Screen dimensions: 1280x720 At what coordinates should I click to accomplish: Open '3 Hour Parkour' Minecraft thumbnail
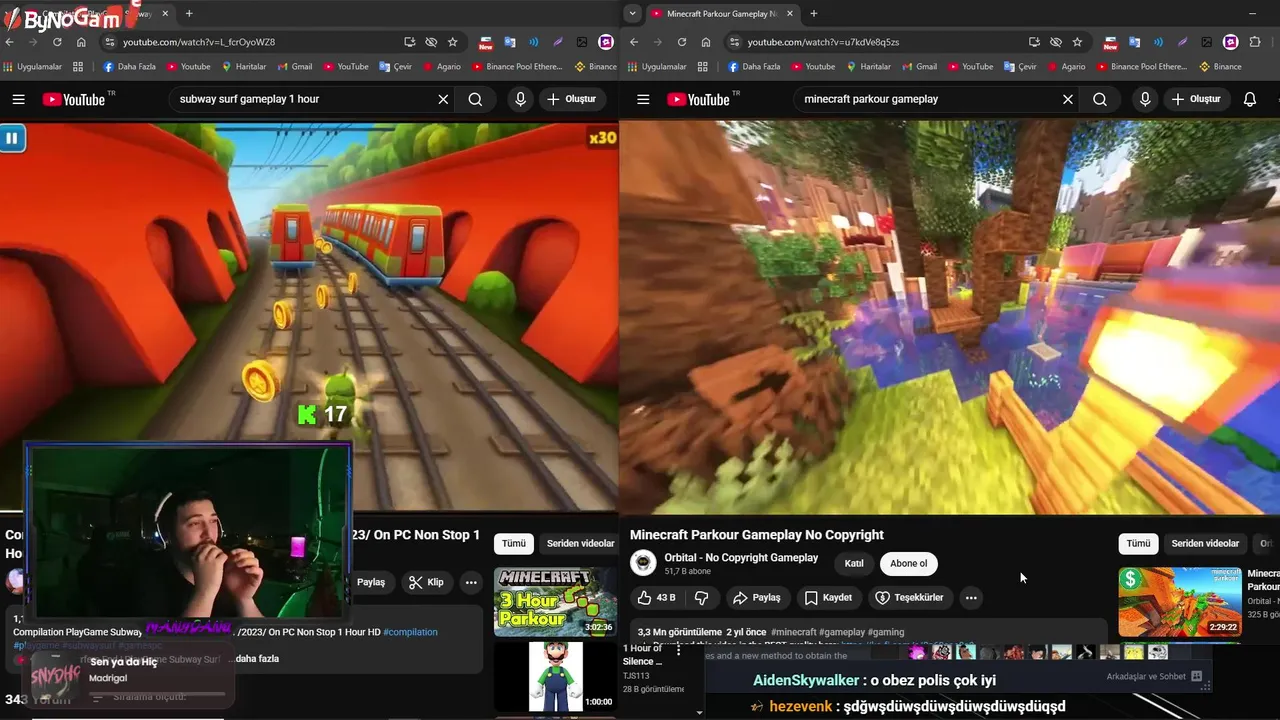[555, 602]
